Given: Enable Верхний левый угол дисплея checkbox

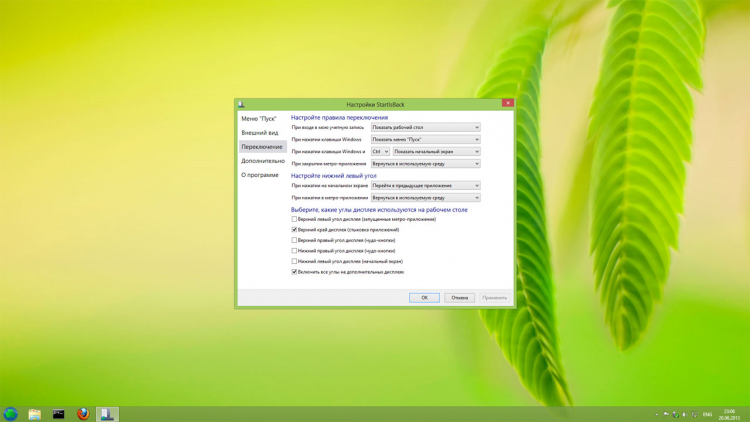Looking at the screenshot, I should pos(294,219).
